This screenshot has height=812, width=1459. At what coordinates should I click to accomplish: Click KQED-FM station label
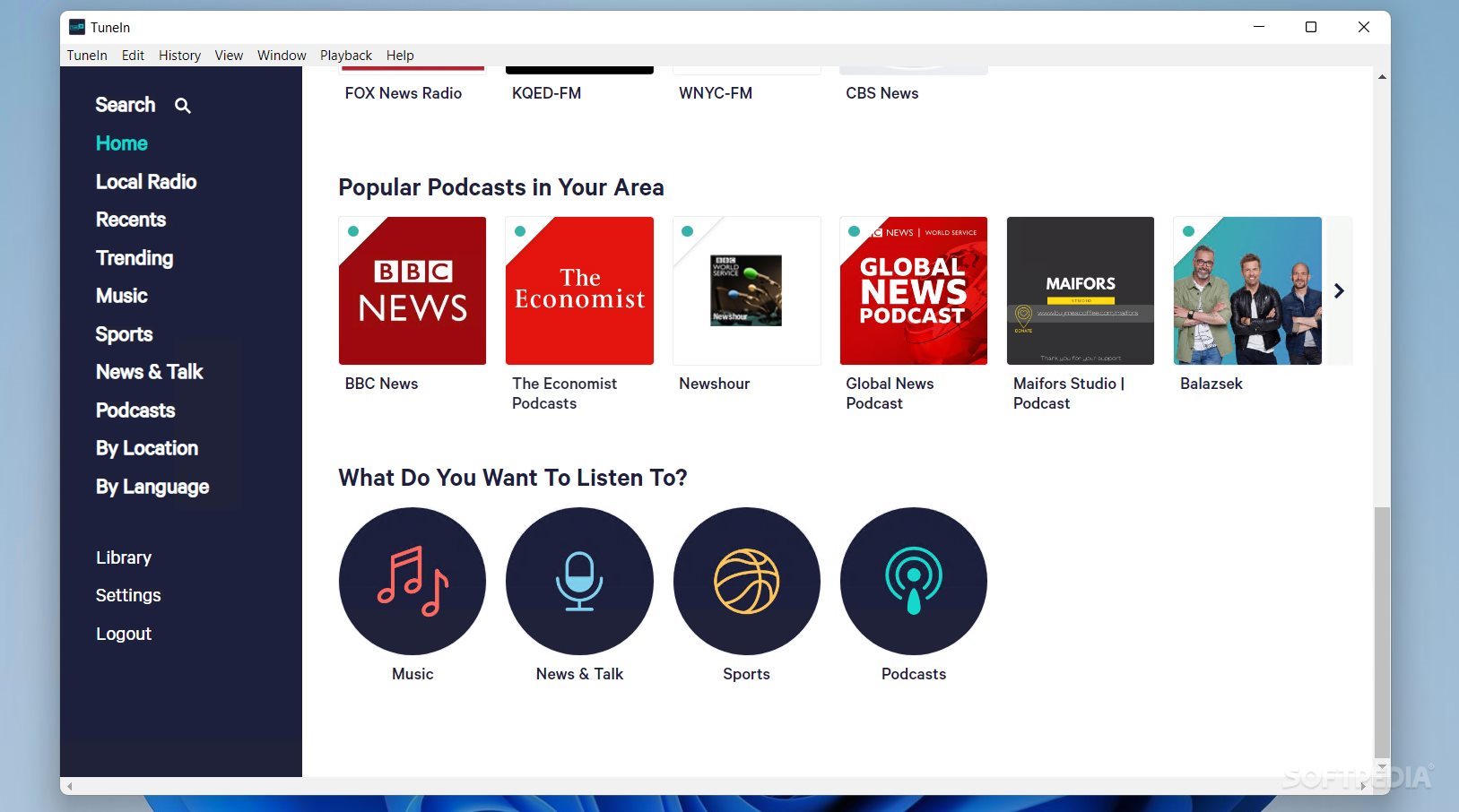tap(546, 93)
